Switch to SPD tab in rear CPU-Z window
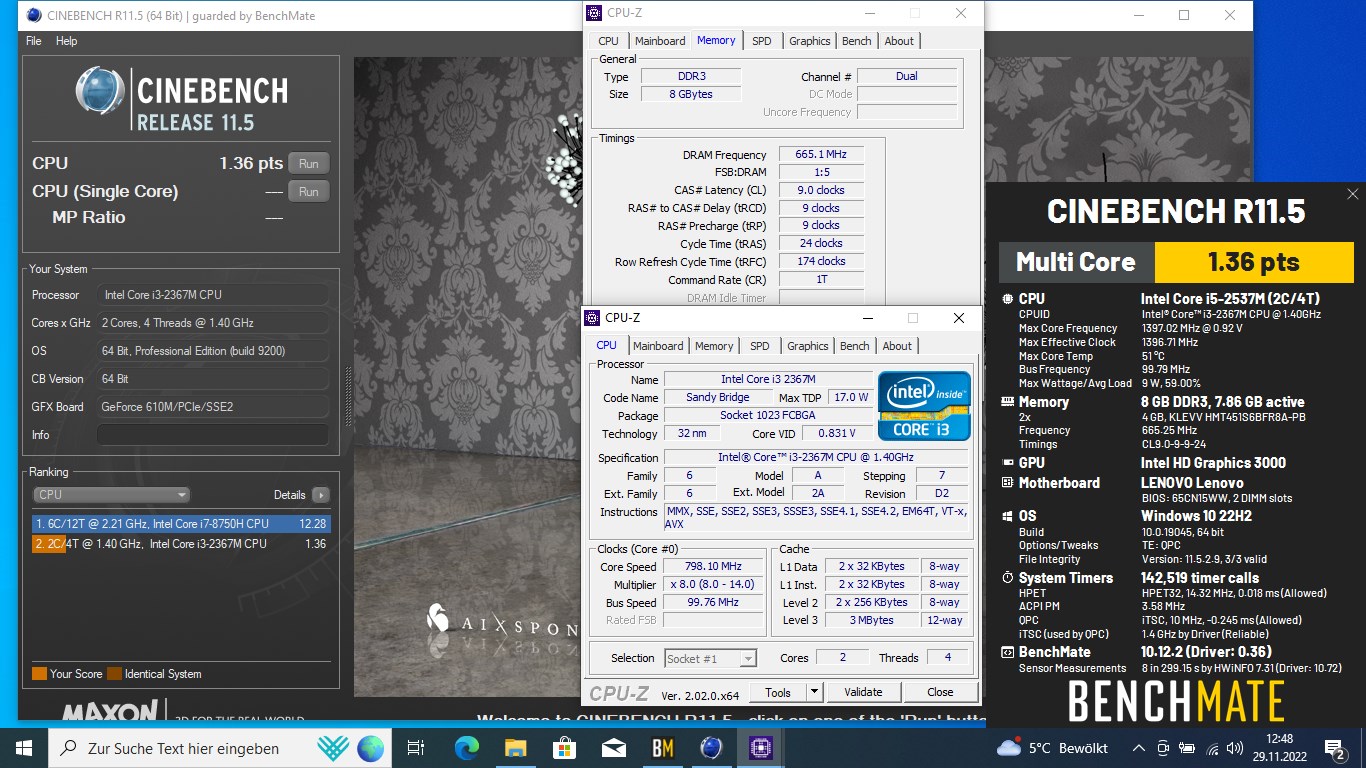Screen dimensions: 1366x768 [762, 41]
